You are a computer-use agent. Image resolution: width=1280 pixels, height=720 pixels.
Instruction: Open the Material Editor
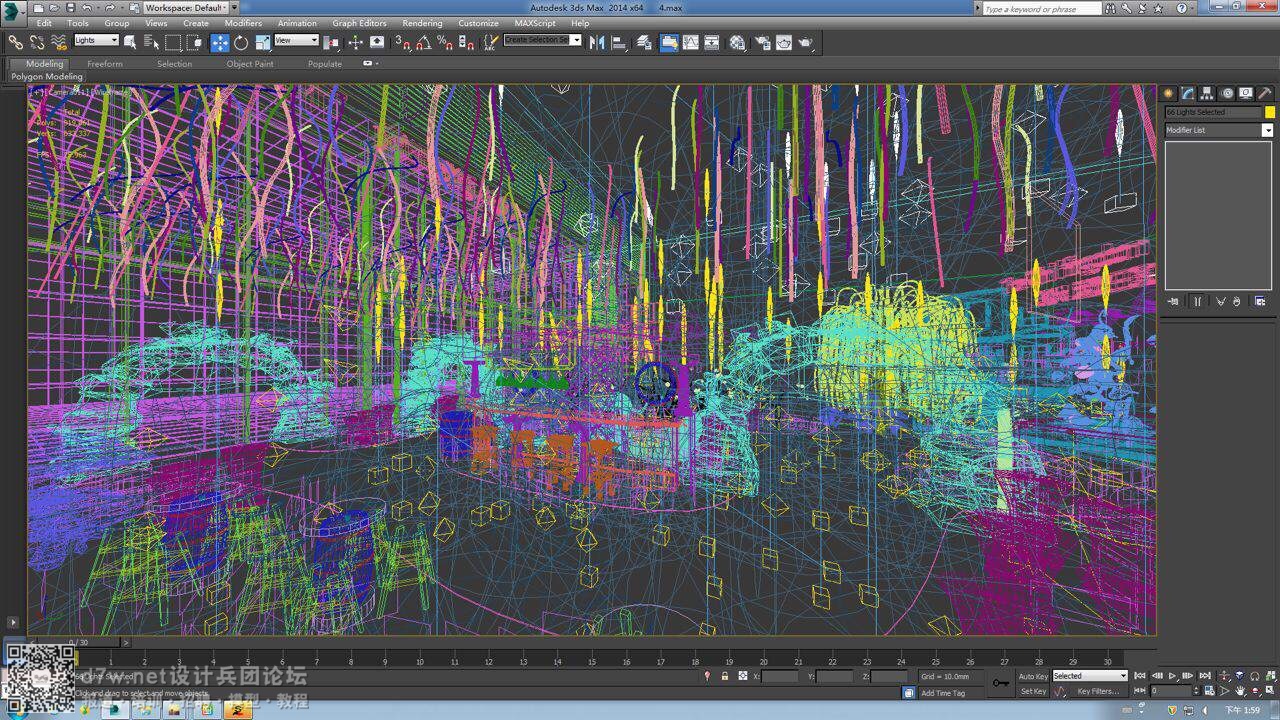737,42
